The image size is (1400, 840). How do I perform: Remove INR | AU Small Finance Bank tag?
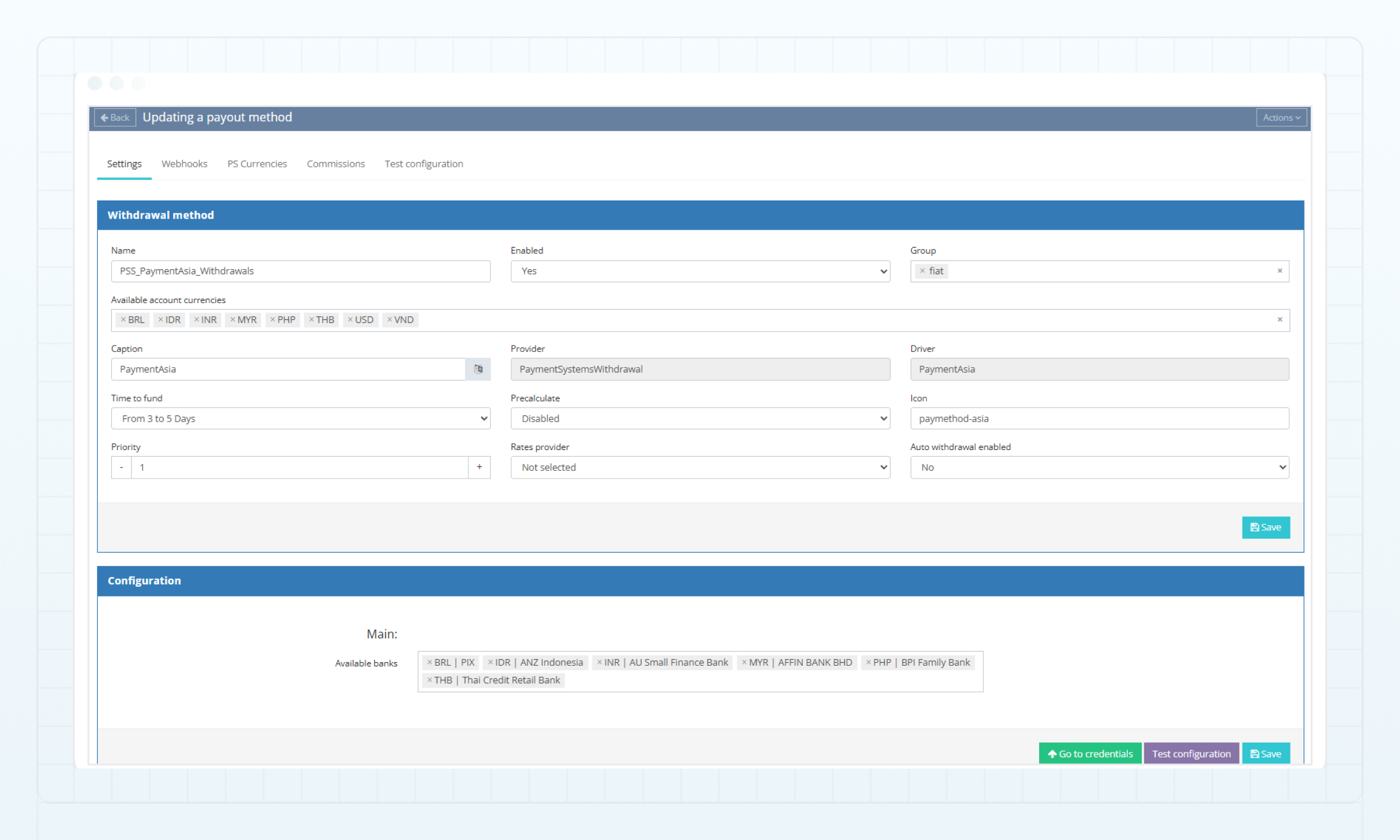click(599, 662)
